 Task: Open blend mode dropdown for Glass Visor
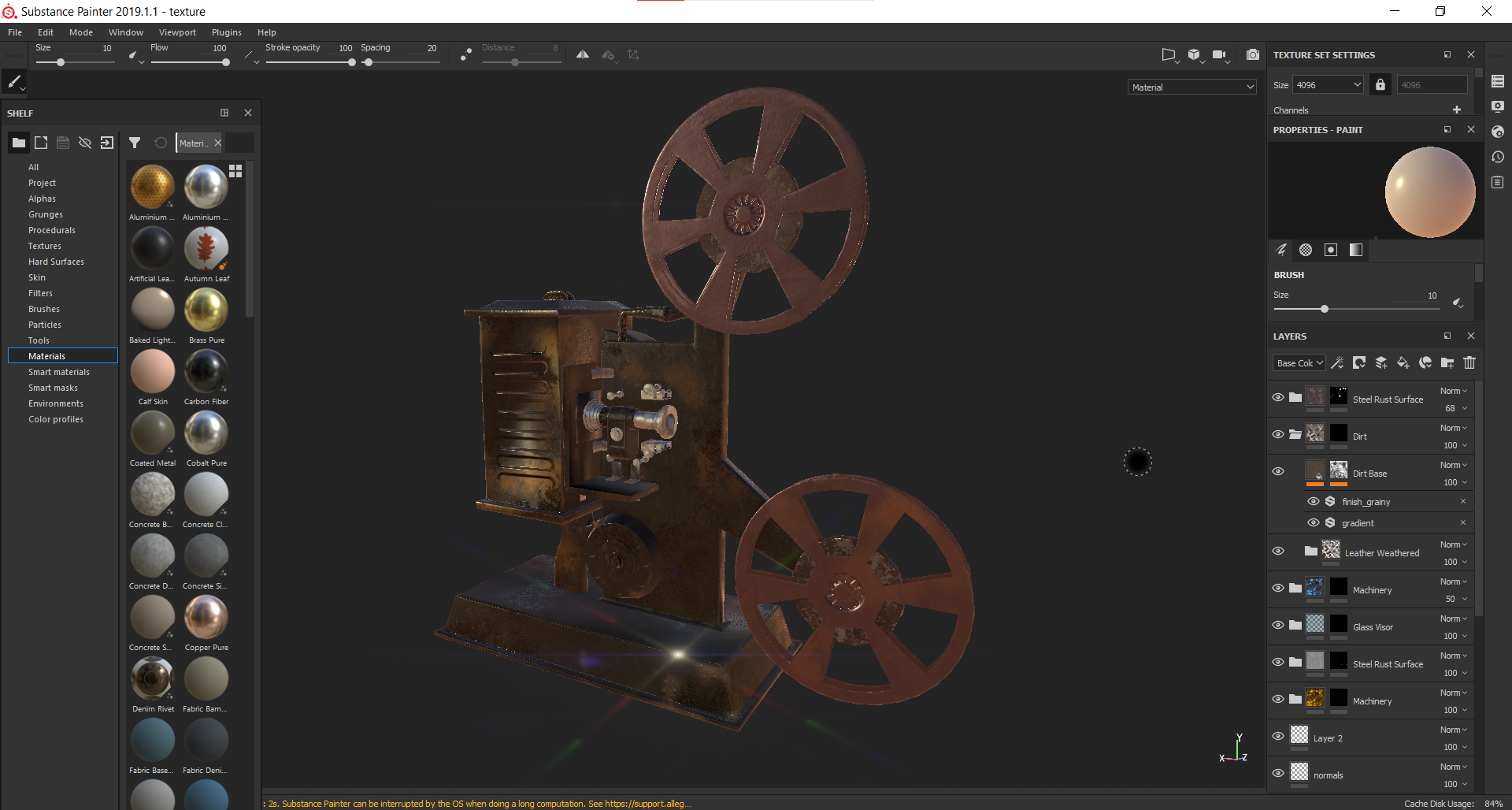pyautogui.click(x=1454, y=619)
